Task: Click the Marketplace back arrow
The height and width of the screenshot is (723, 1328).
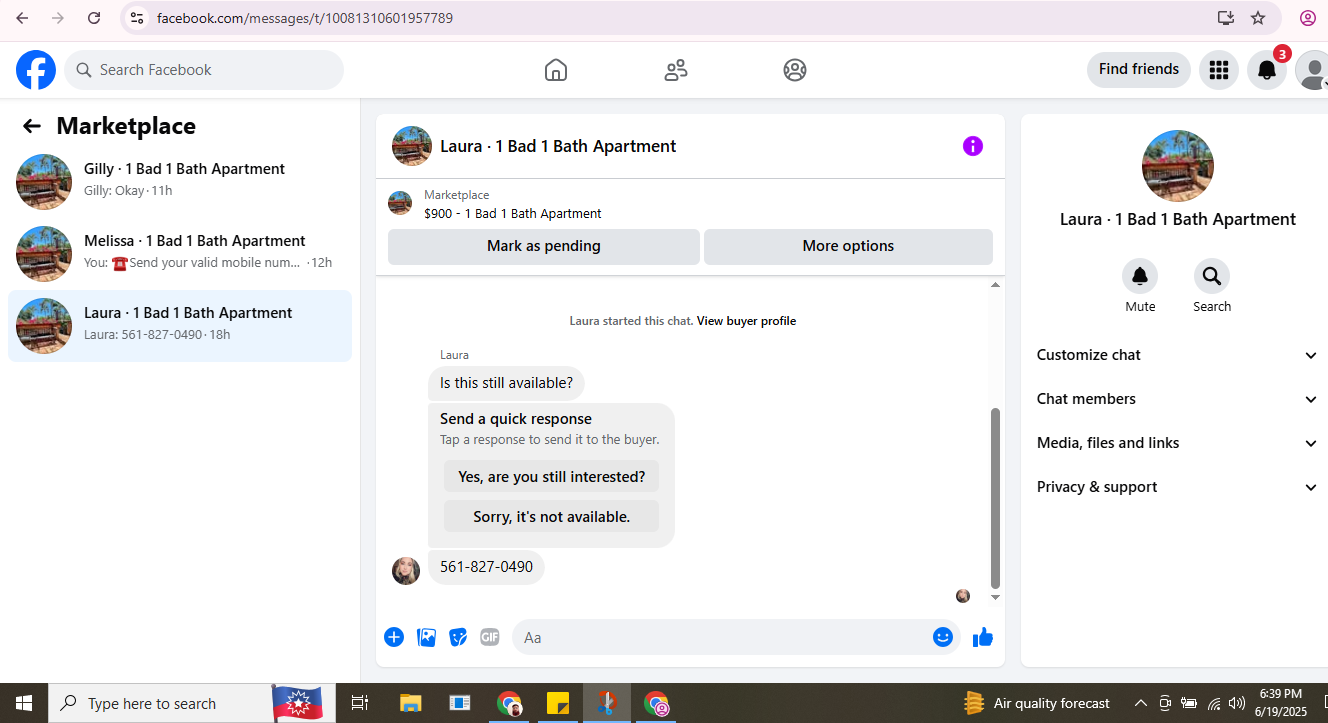Action: [32, 126]
